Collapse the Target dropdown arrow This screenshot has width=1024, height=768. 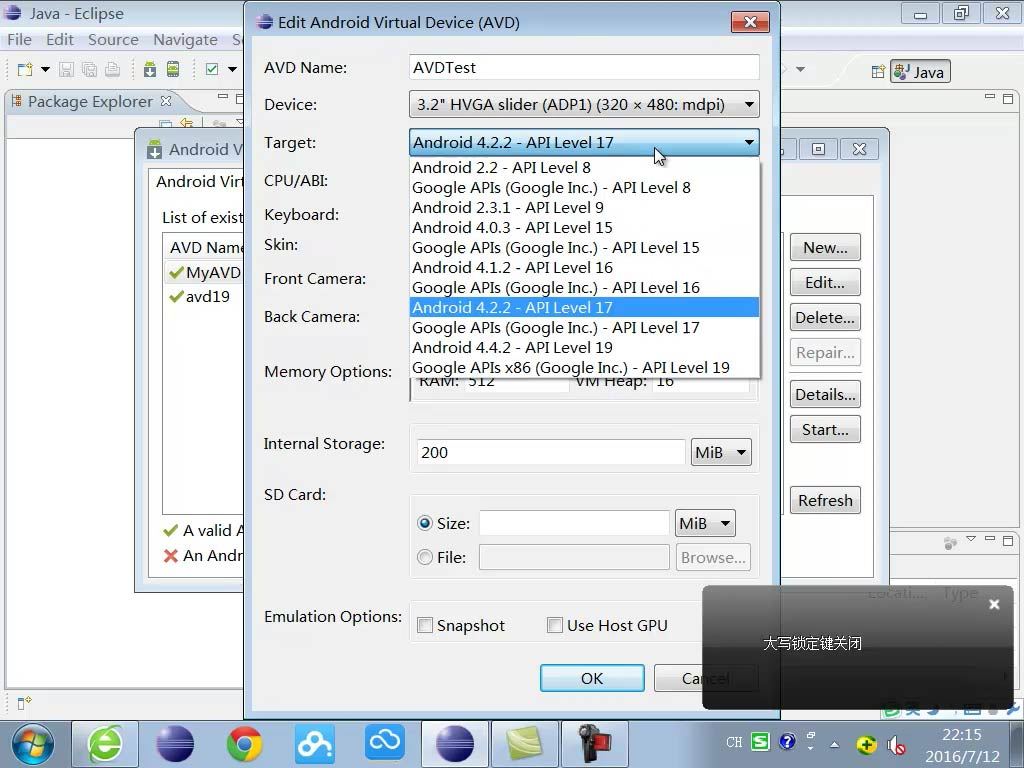749,142
